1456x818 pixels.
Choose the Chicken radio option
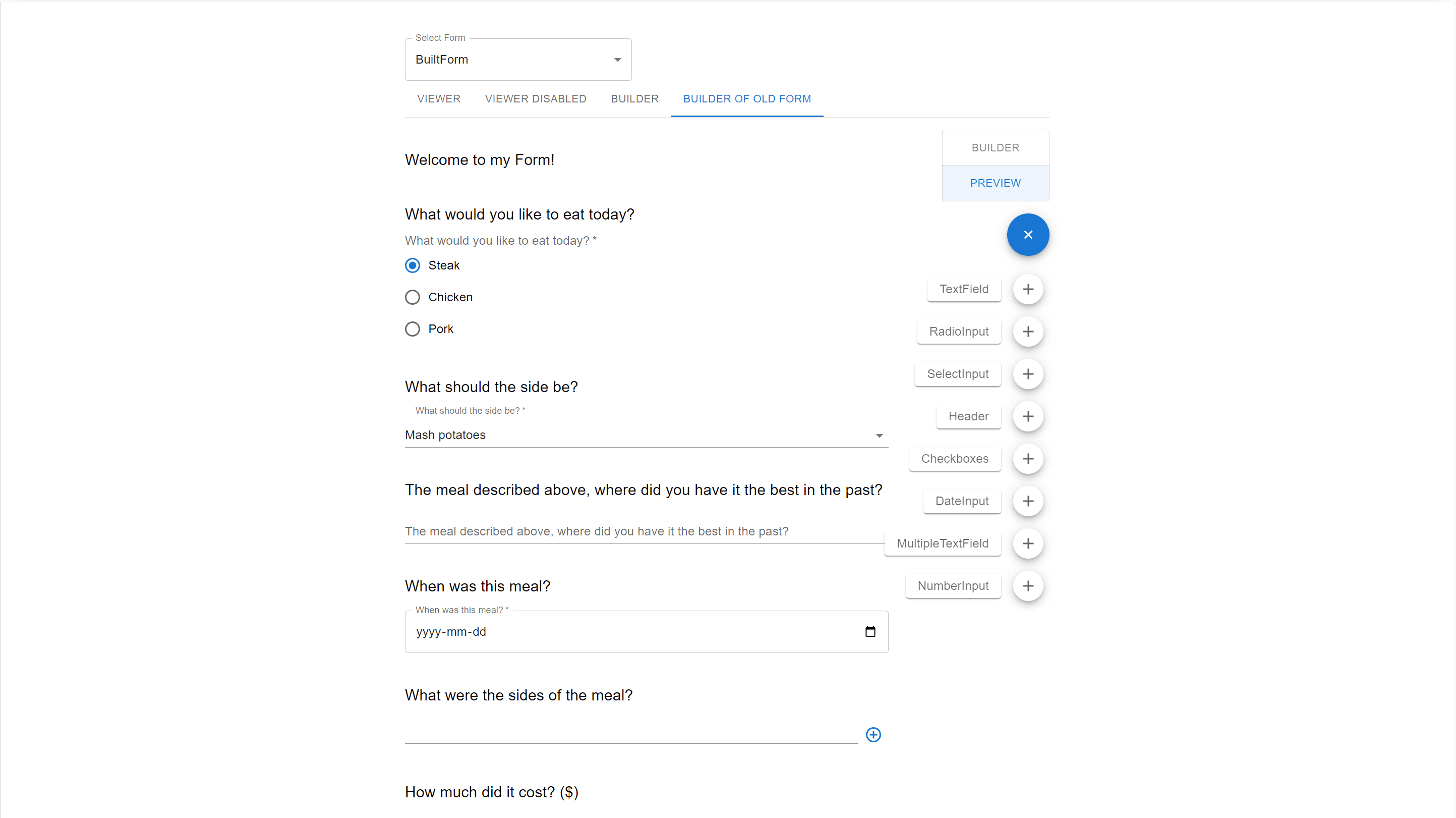click(x=413, y=297)
